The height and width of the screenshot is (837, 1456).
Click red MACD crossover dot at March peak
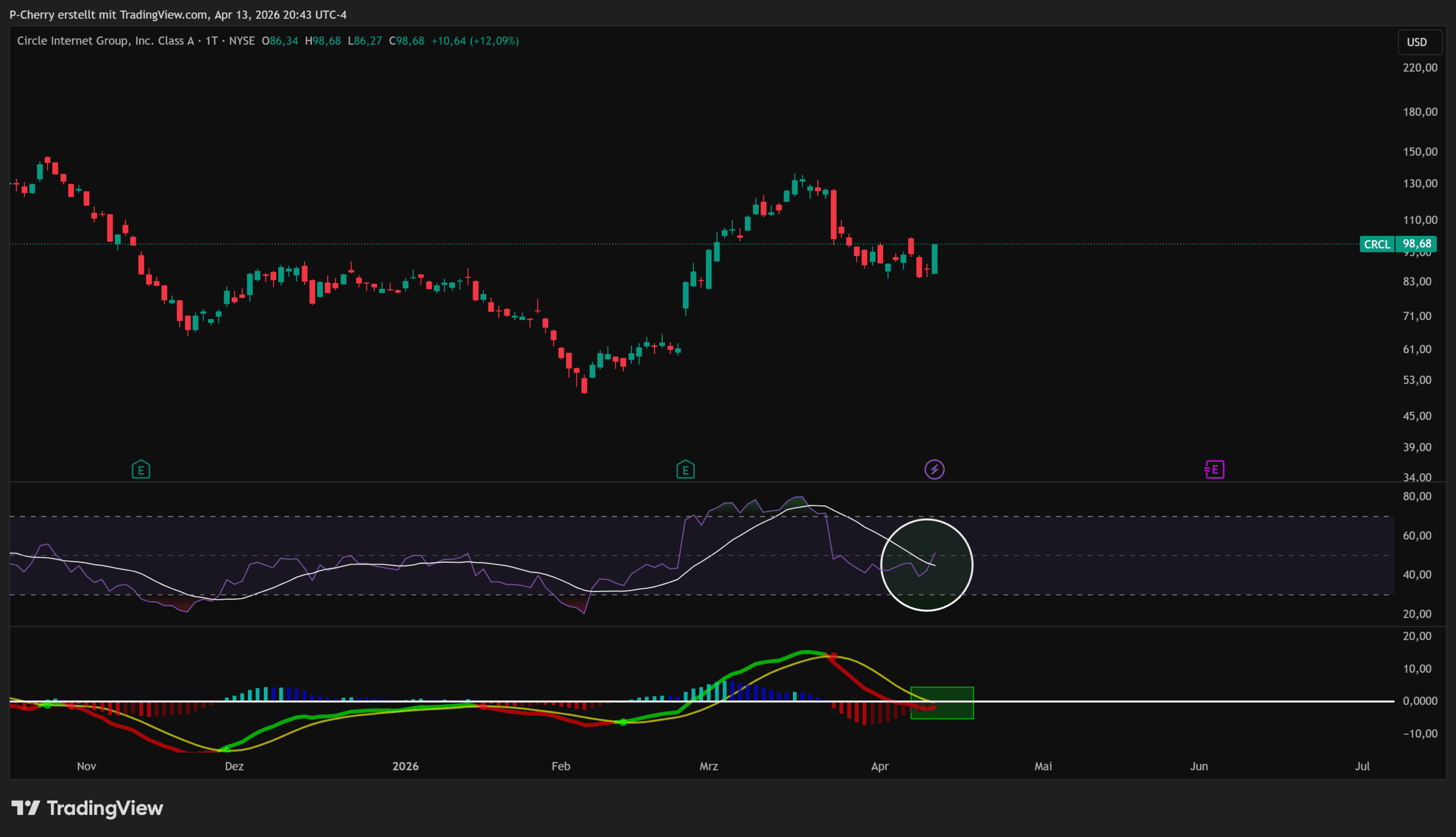(833, 657)
